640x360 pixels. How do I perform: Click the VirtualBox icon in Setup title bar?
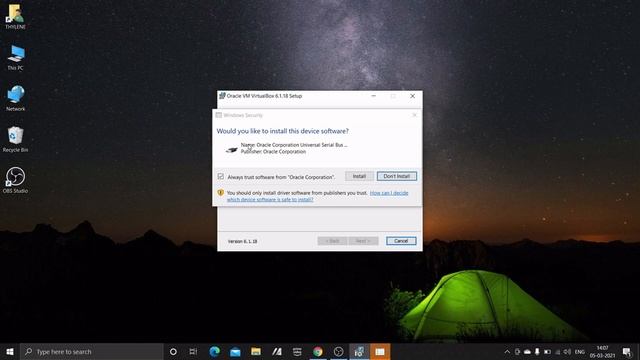pyautogui.click(x=222, y=96)
